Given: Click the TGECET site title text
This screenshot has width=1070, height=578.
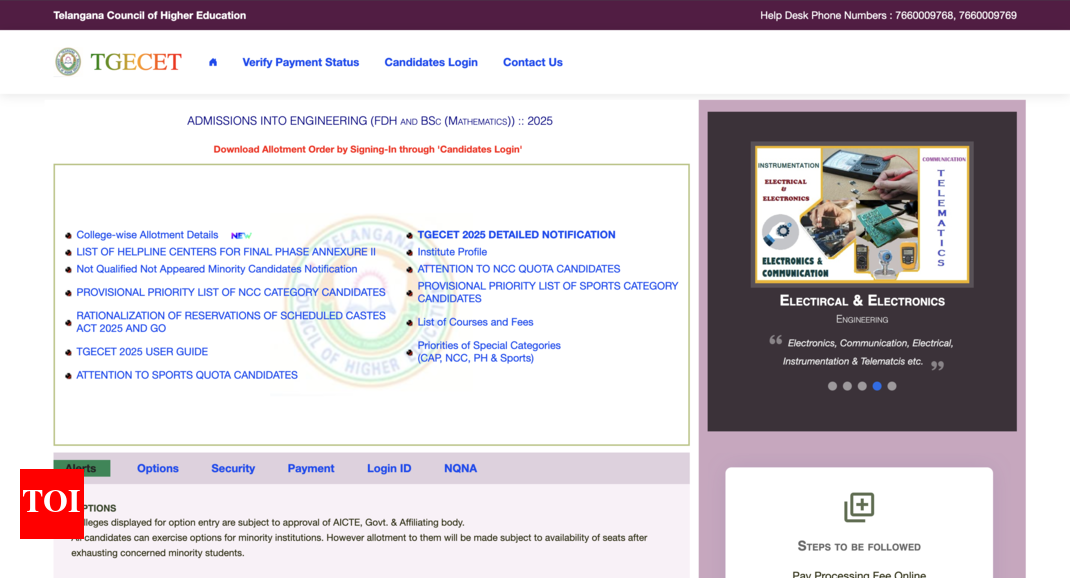Looking at the screenshot, I should [x=136, y=62].
